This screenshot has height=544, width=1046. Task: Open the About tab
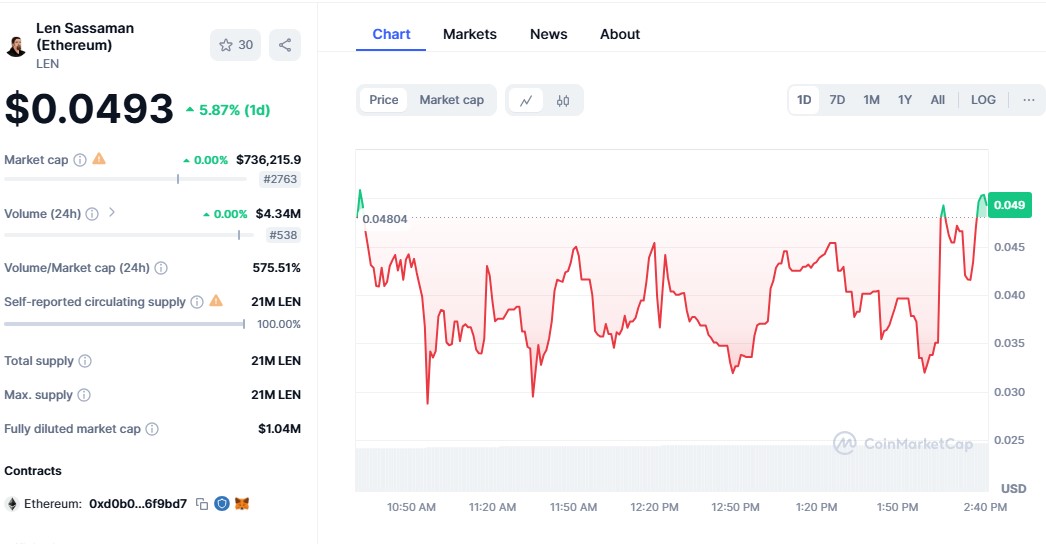point(620,34)
